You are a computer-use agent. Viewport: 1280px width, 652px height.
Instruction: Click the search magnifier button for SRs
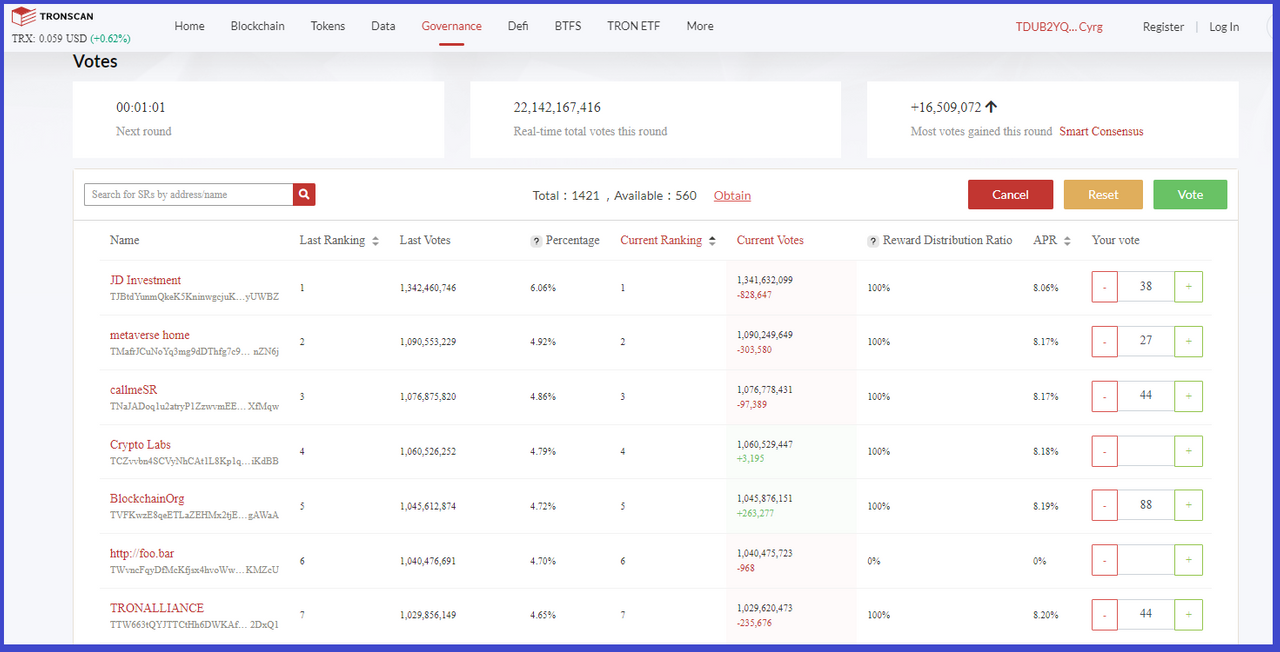click(x=304, y=195)
